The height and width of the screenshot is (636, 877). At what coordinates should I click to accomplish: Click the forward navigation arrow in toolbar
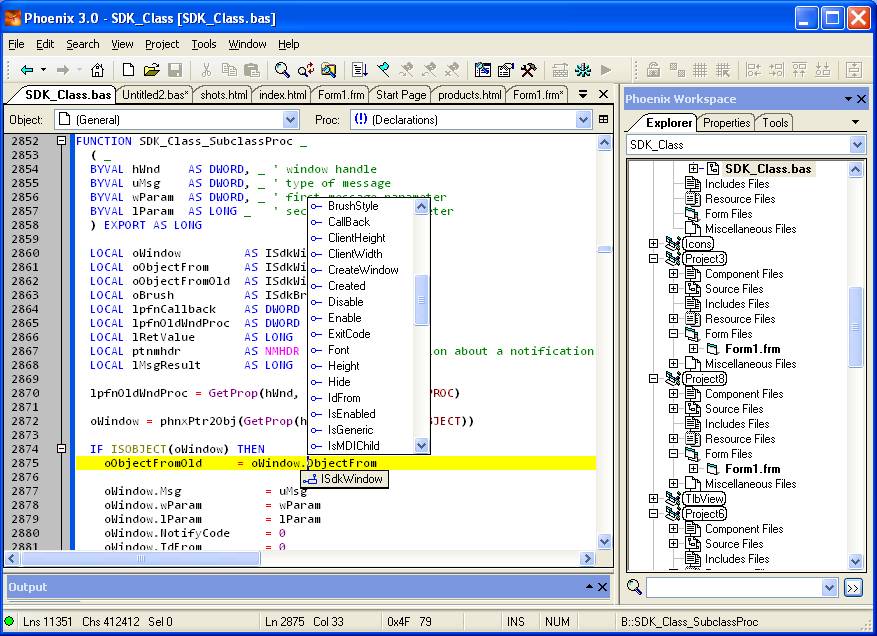coord(63,70)
